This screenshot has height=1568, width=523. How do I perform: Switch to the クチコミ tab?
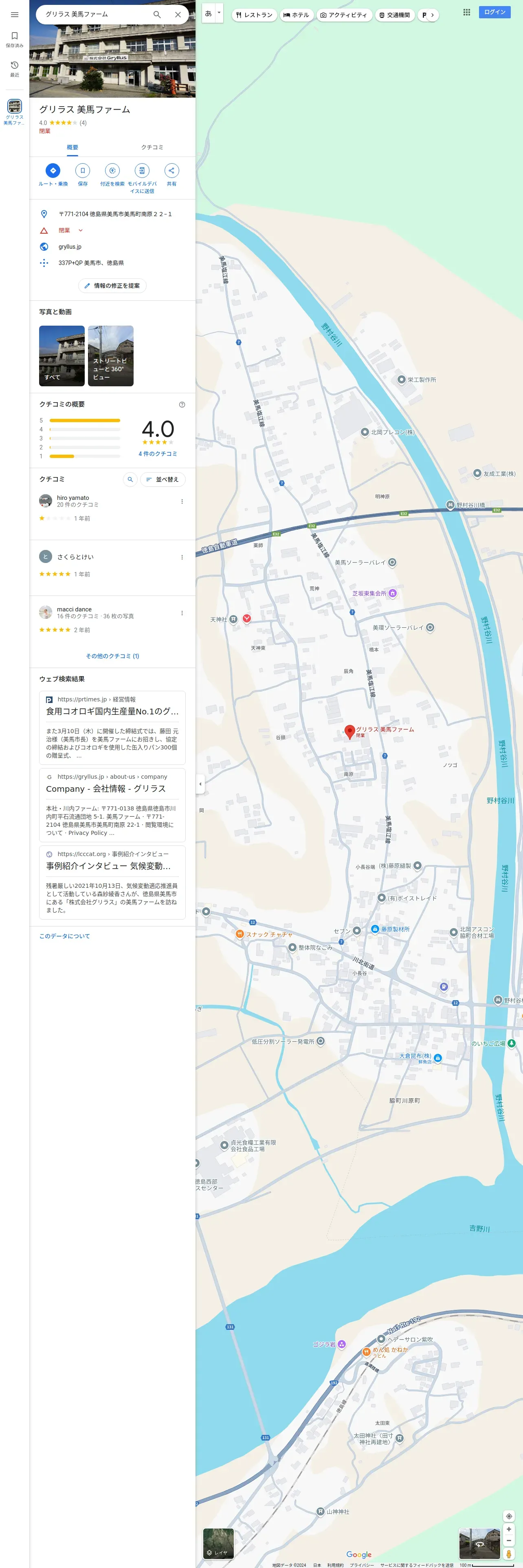pyautogui.click(x=152, y=147)
